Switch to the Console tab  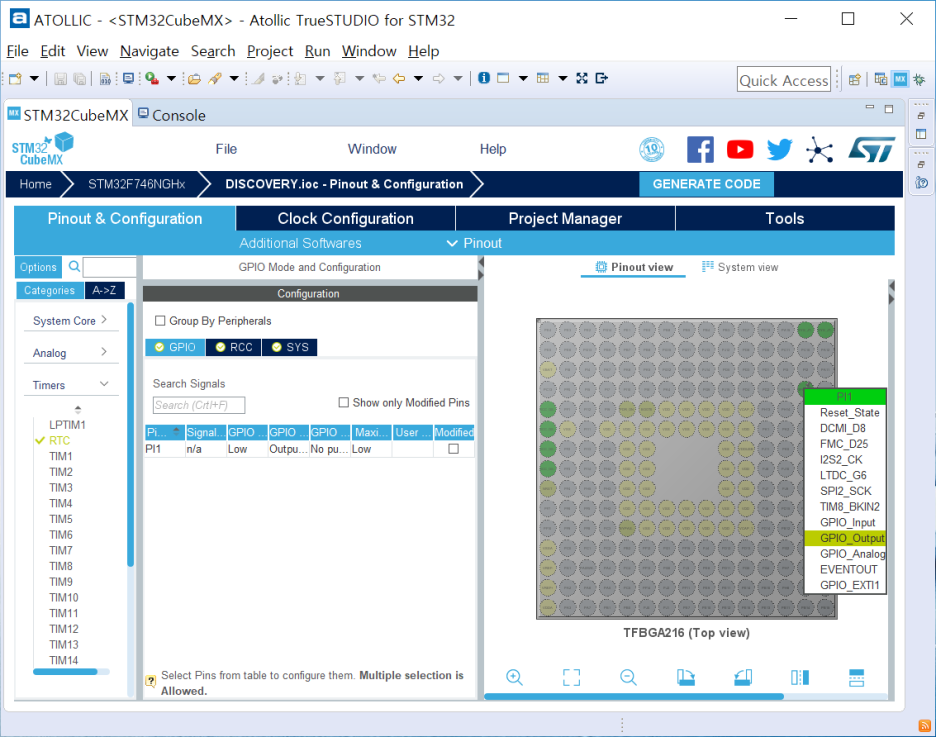pos(172,115)
